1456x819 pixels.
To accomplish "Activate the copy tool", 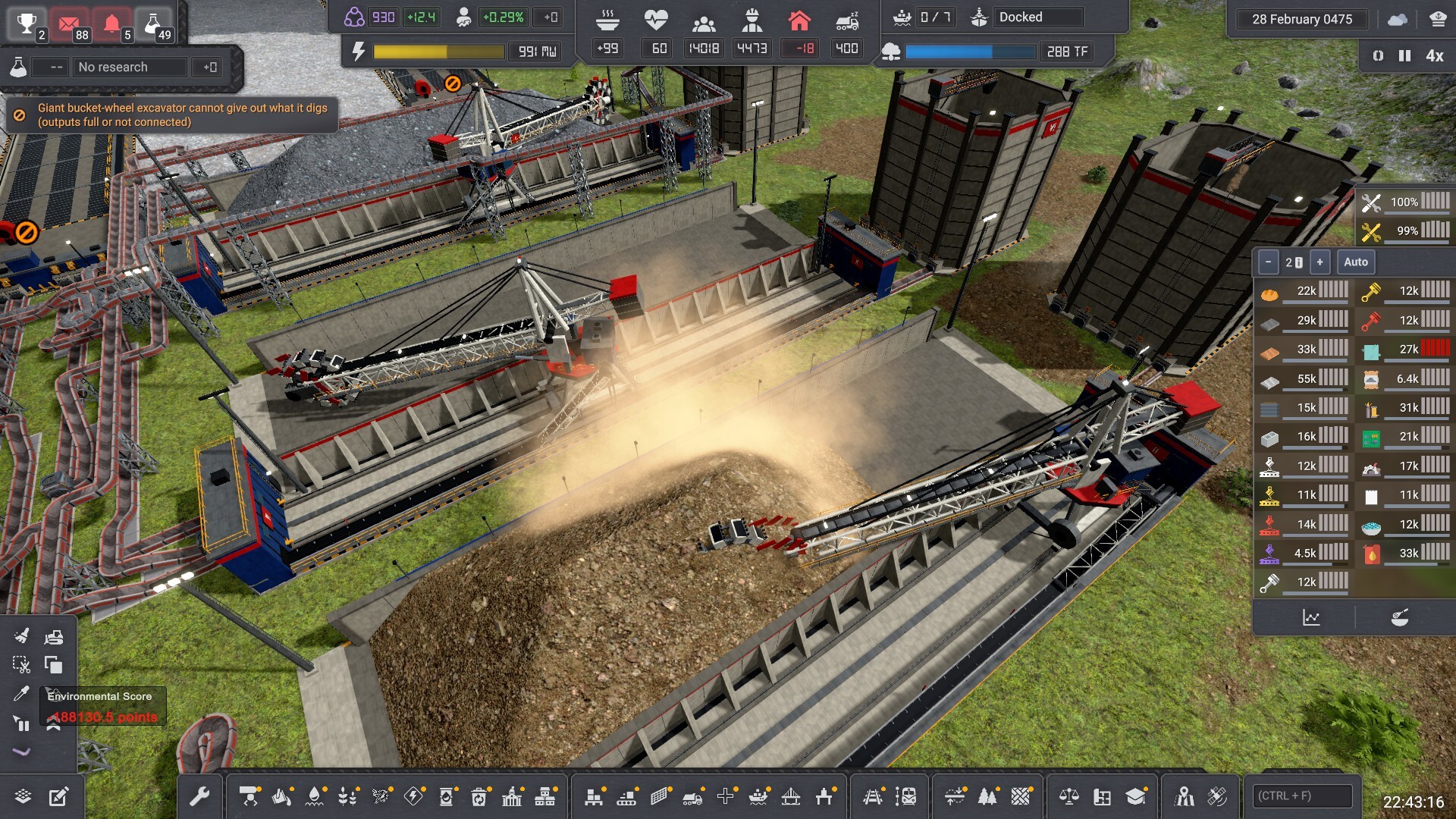I will click(x=53, y=665).
